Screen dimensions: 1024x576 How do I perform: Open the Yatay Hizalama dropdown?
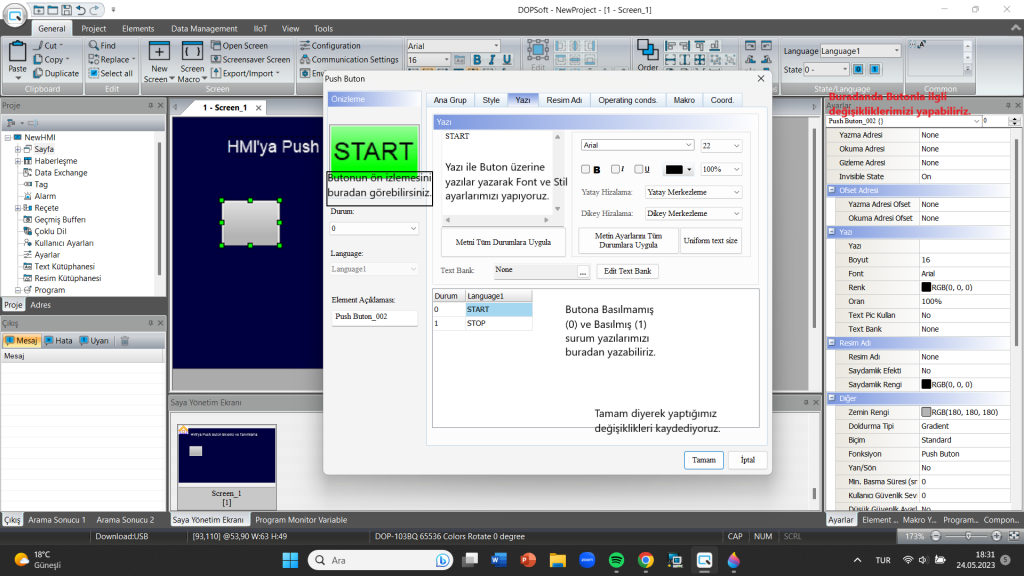pyautogui.click(x=693, y=193)
